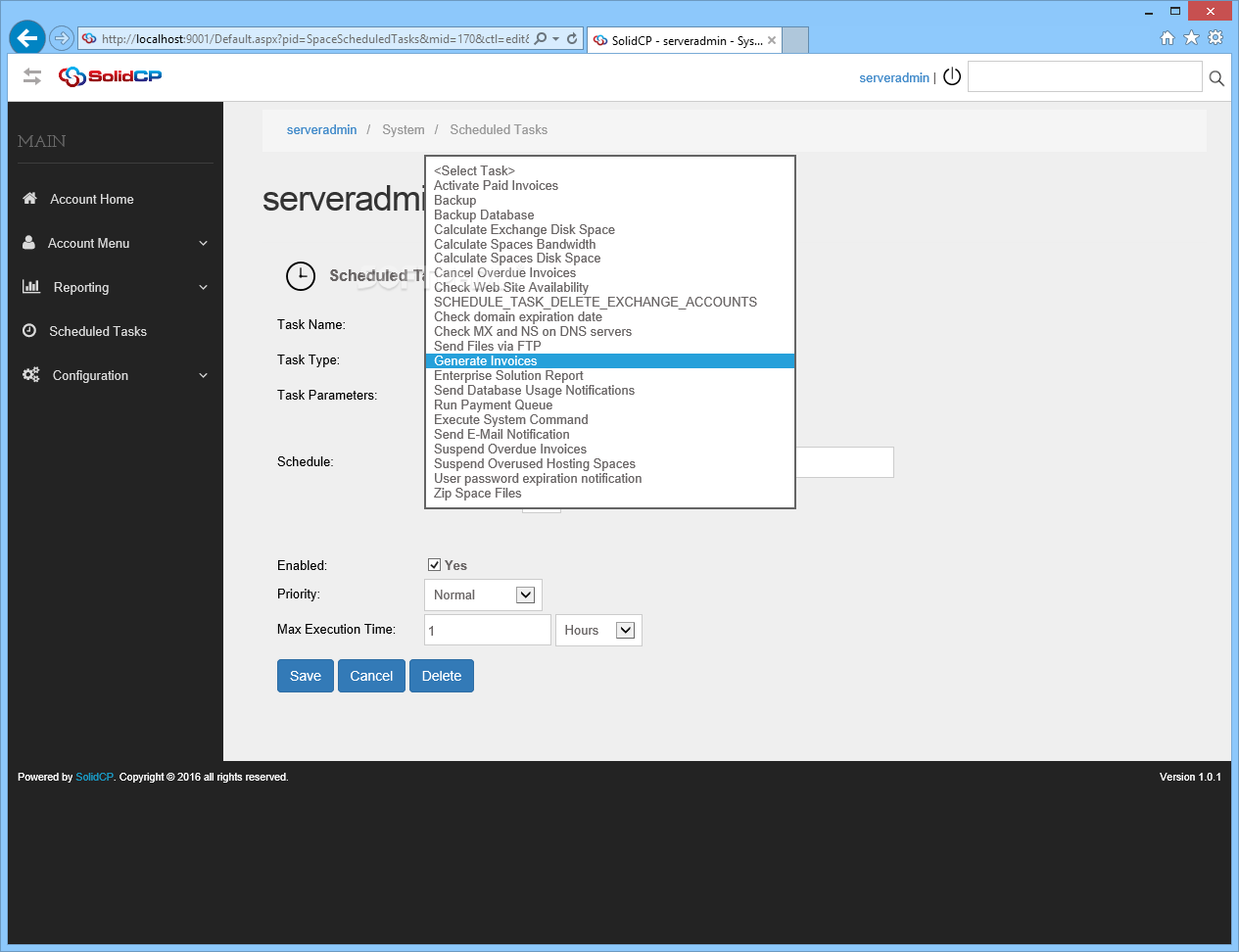Click the search magnifier beside search box
Viewport: 1239px width, 952px height.
[x=1216, y=78]
